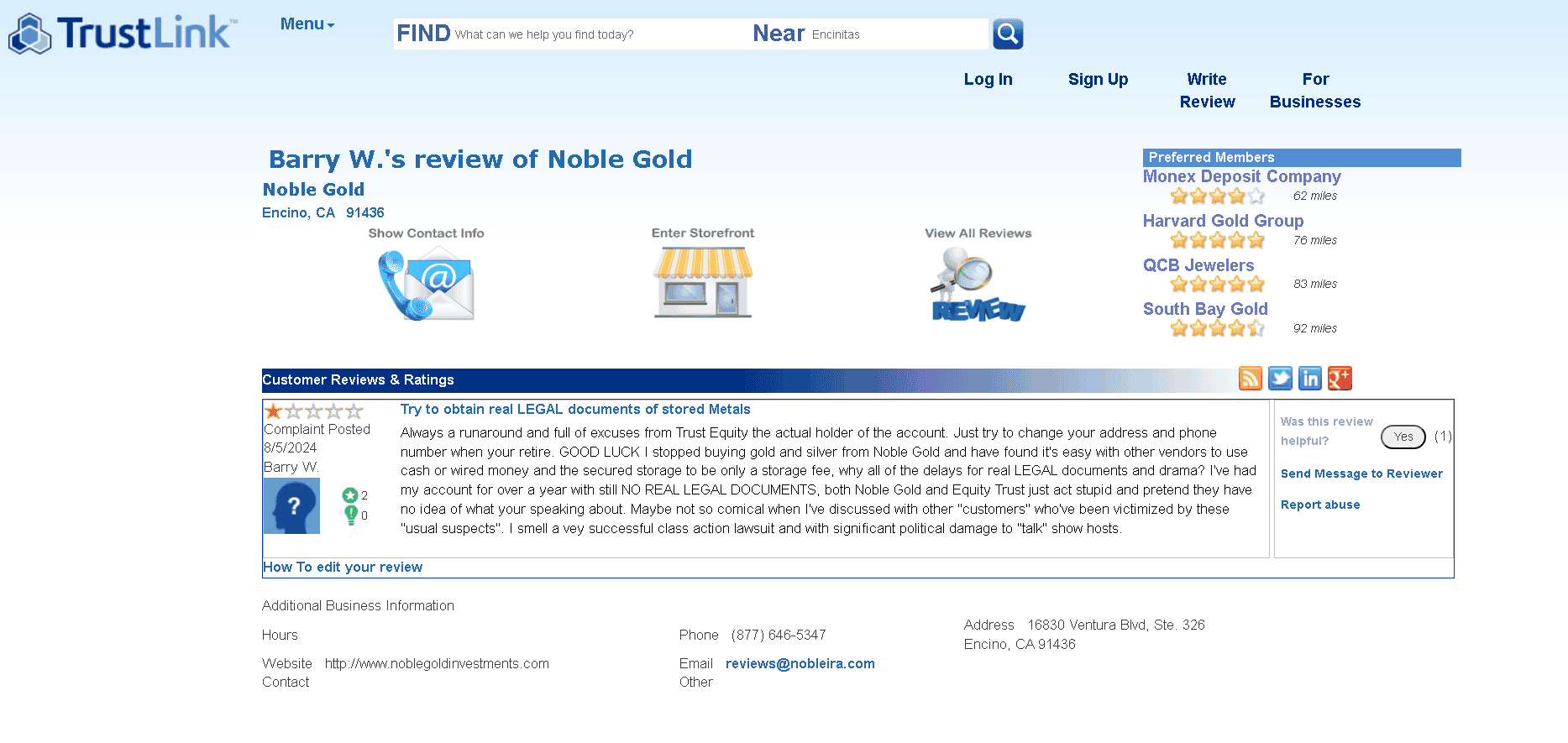Open How To edit your review
The image size is (1568, 743).
(343, 568)
